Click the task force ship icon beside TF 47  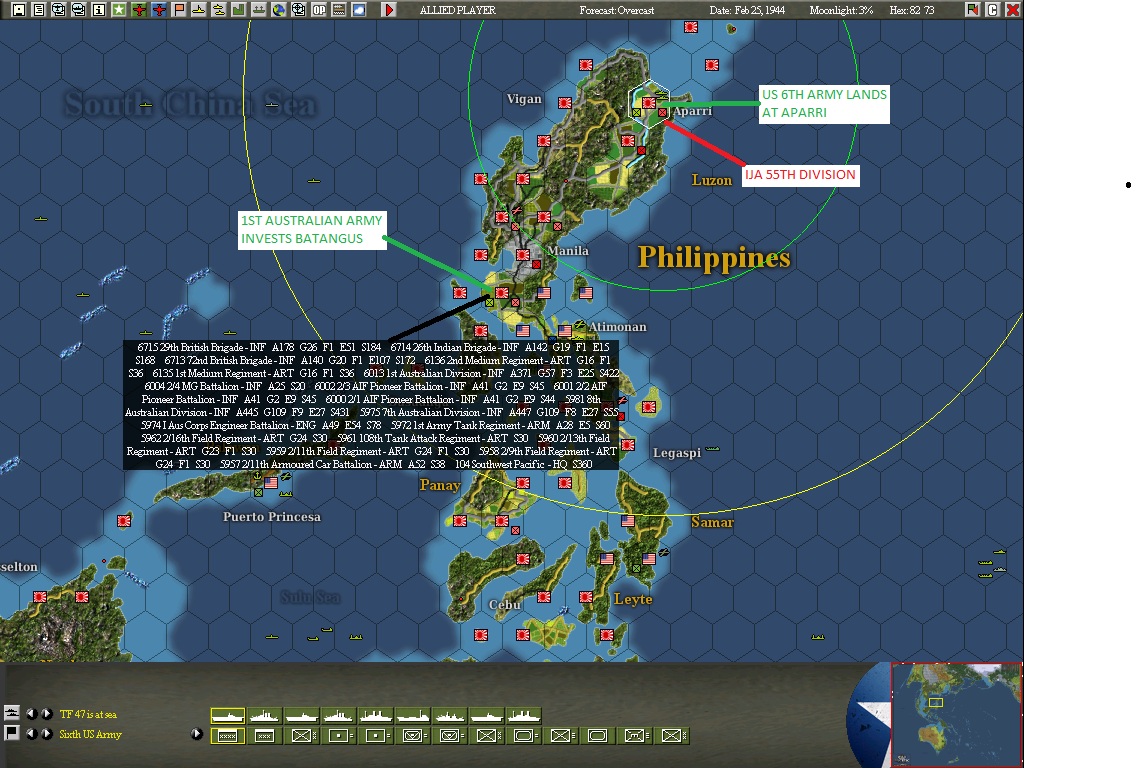point(12,713)
